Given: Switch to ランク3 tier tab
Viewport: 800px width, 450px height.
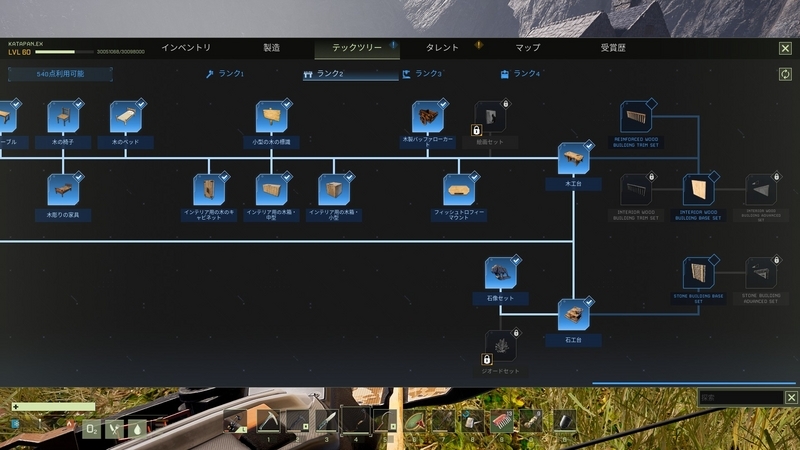Looking at the screenshot, I should (x=422, y=74).
